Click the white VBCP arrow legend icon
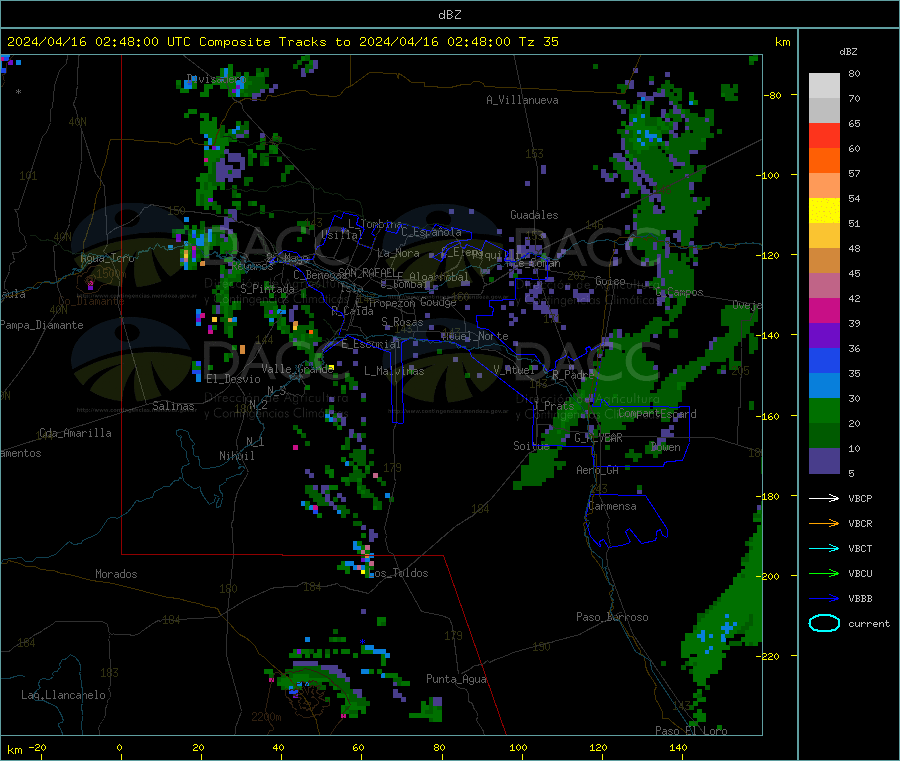900x761 pixels. (824, 498)
